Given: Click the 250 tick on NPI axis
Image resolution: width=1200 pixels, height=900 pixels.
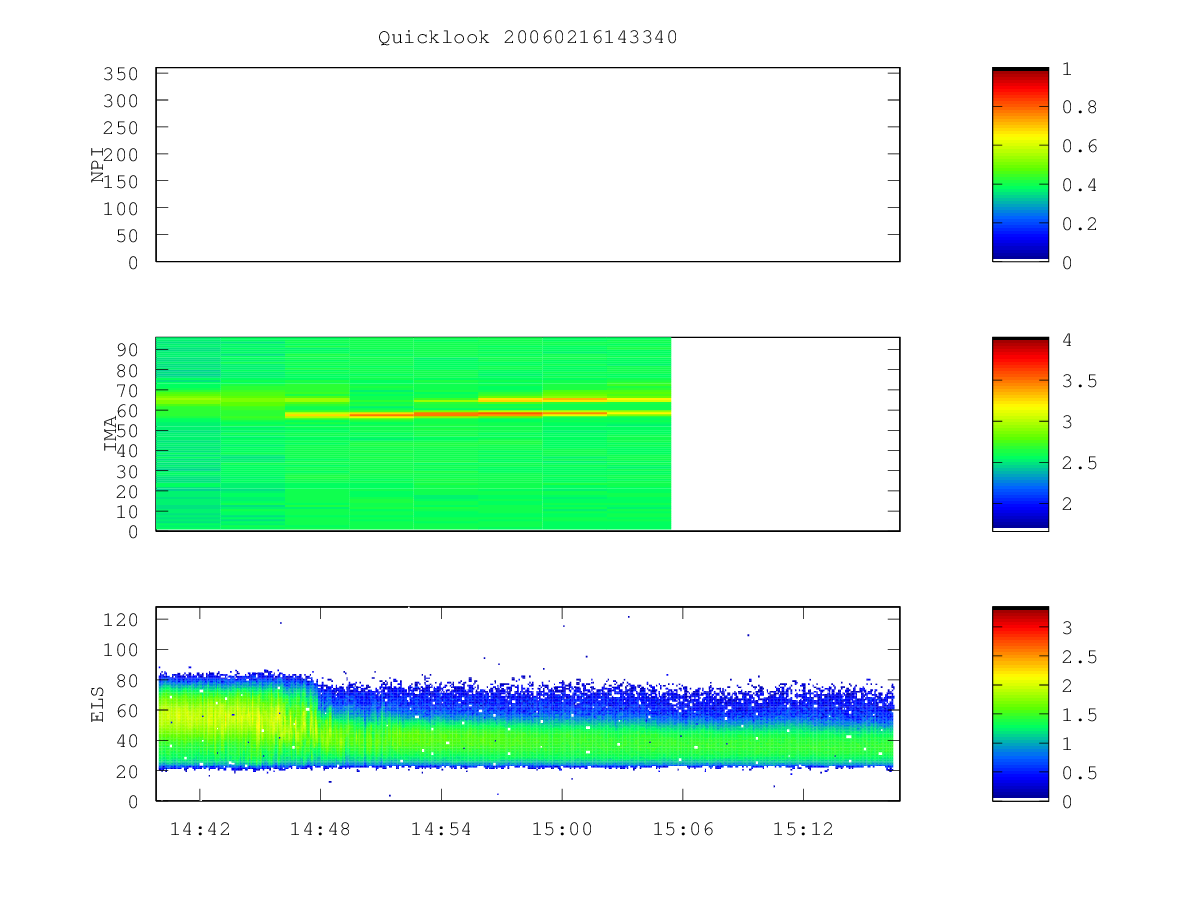Looking at the screenshot, I should coord(123,128).
